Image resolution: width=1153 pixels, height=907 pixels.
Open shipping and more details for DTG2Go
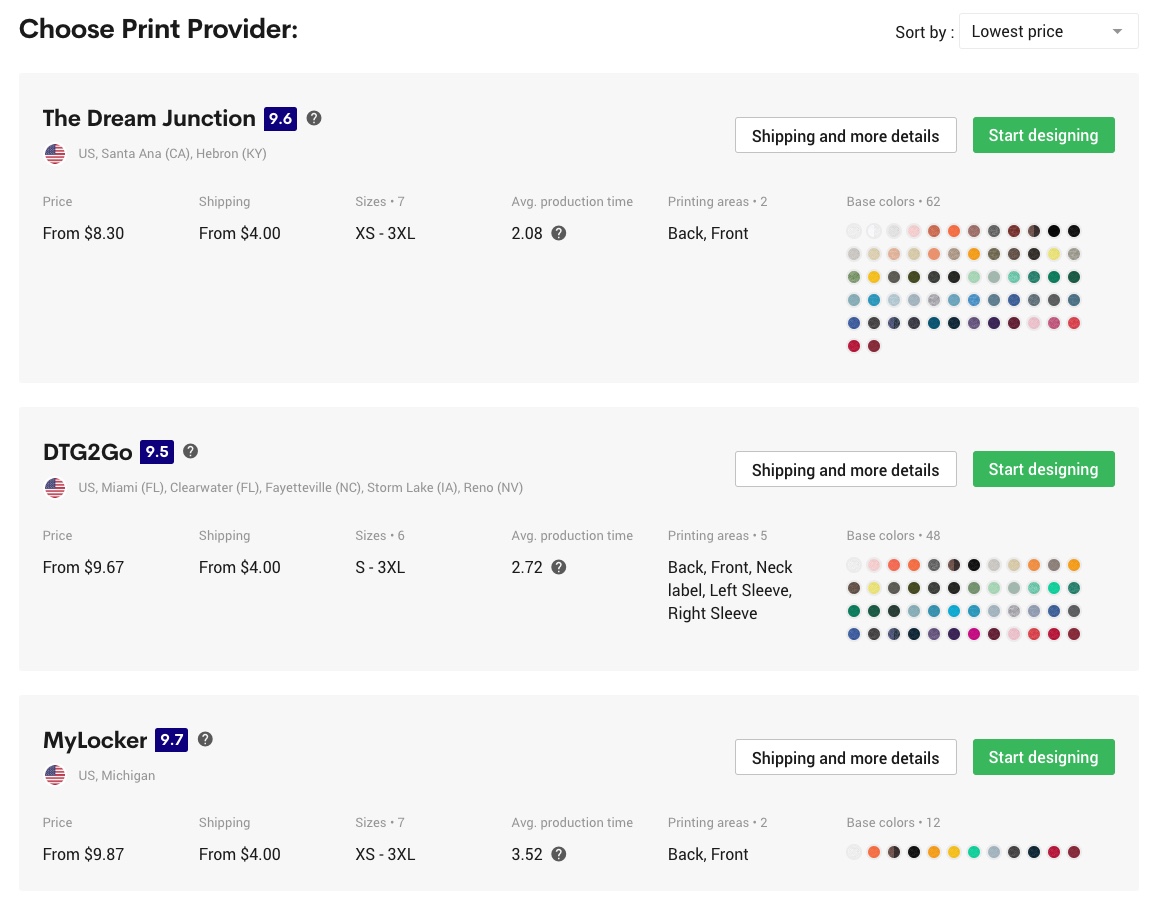point(846,469)
